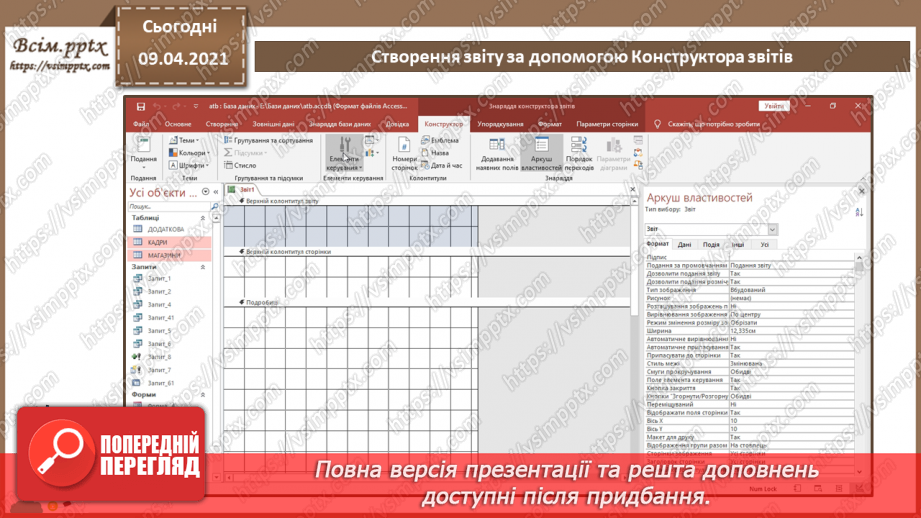
Task: Click the Порядок переходів button
Action: [x=579, y=154]
